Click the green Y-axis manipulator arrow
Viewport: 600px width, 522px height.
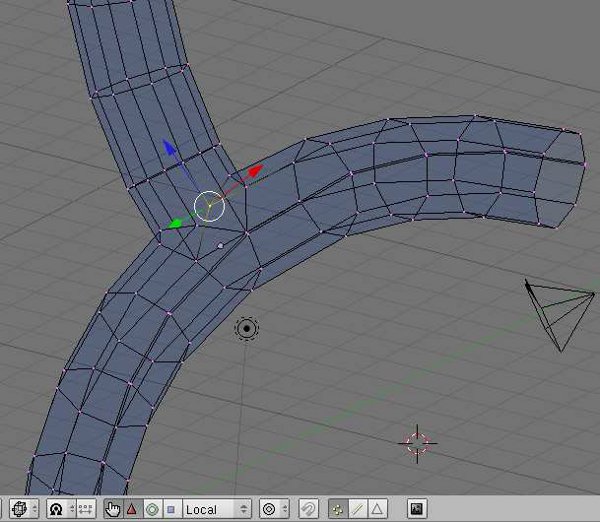pos(175,223)
